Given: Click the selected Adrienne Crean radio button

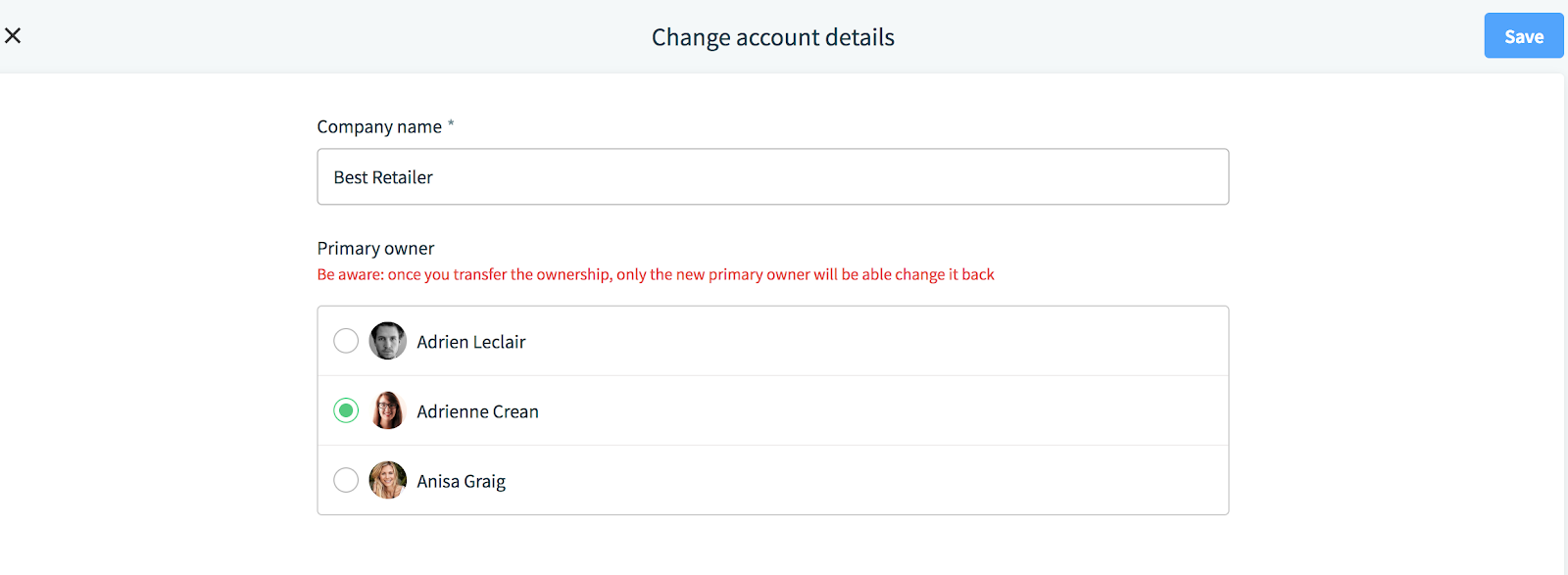Looking at the screenshot, I should tap(346, 410).
